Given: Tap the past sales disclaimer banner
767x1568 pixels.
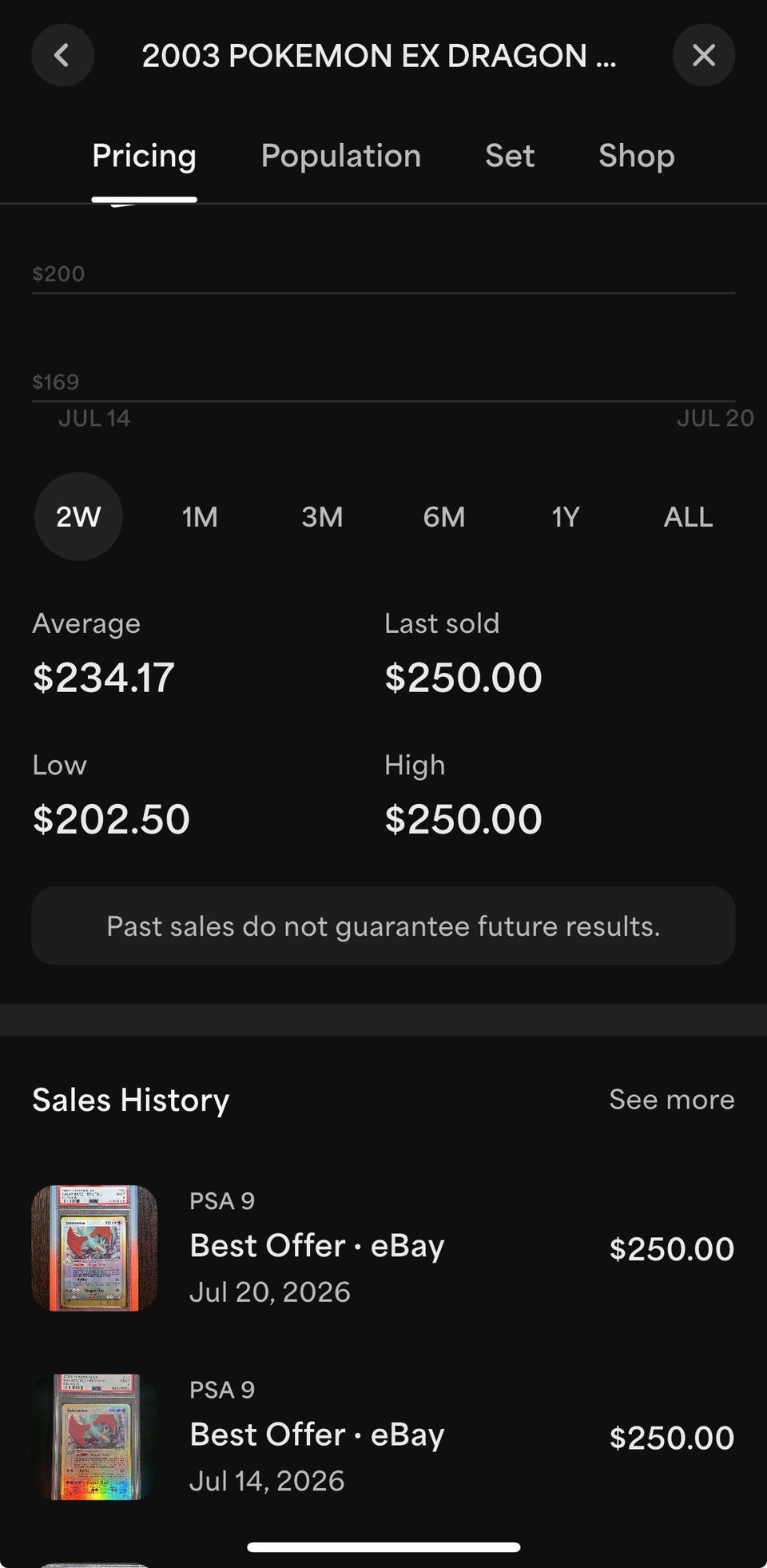Looking at the screenshot, I should pos(383,925).
